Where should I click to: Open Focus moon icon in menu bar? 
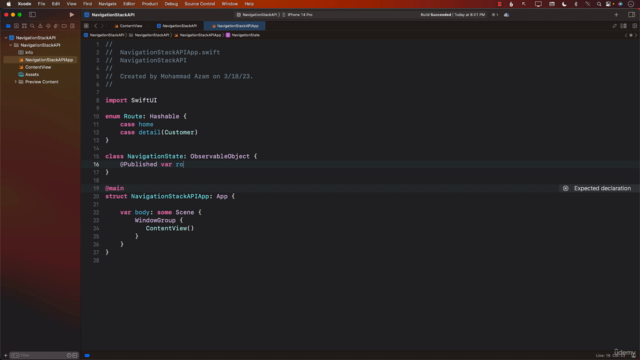(x=564, y=4)
